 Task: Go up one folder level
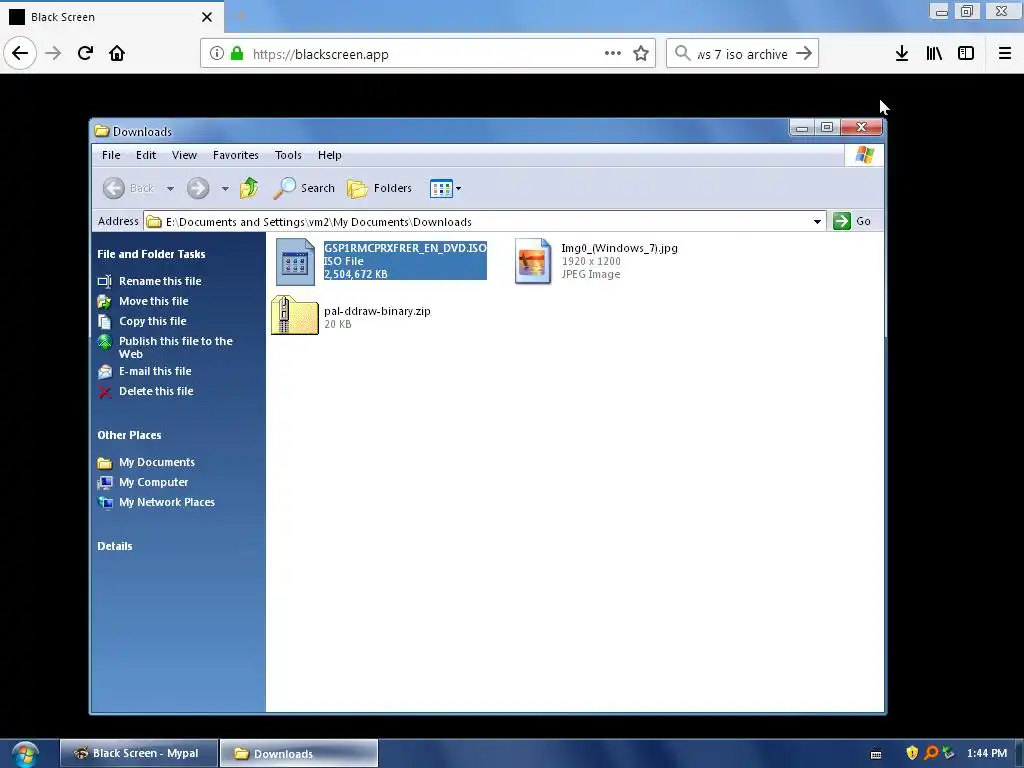tap(249, 188)
